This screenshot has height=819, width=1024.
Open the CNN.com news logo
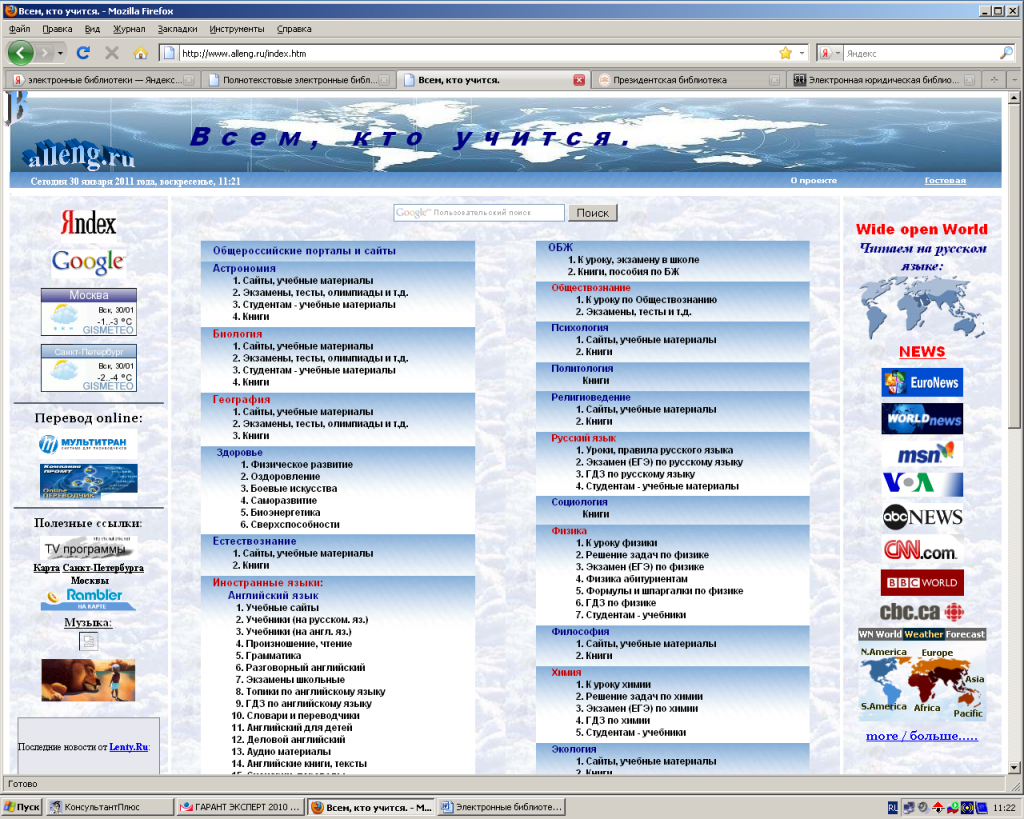[922, 550]
